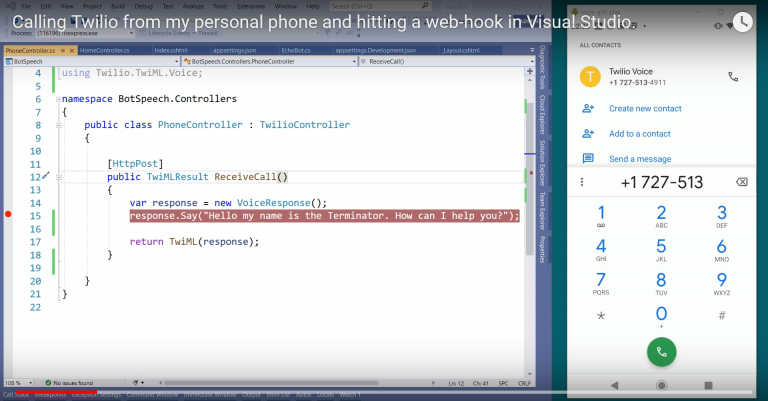Open the Solution Explorer side tab
The image size is (768, 401).
point(542,163)
